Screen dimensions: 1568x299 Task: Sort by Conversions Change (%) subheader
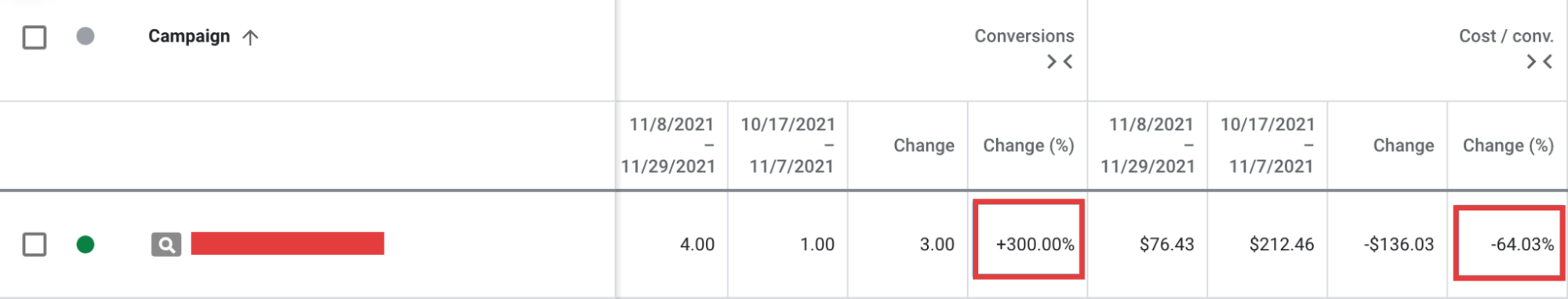point(1028,145)
